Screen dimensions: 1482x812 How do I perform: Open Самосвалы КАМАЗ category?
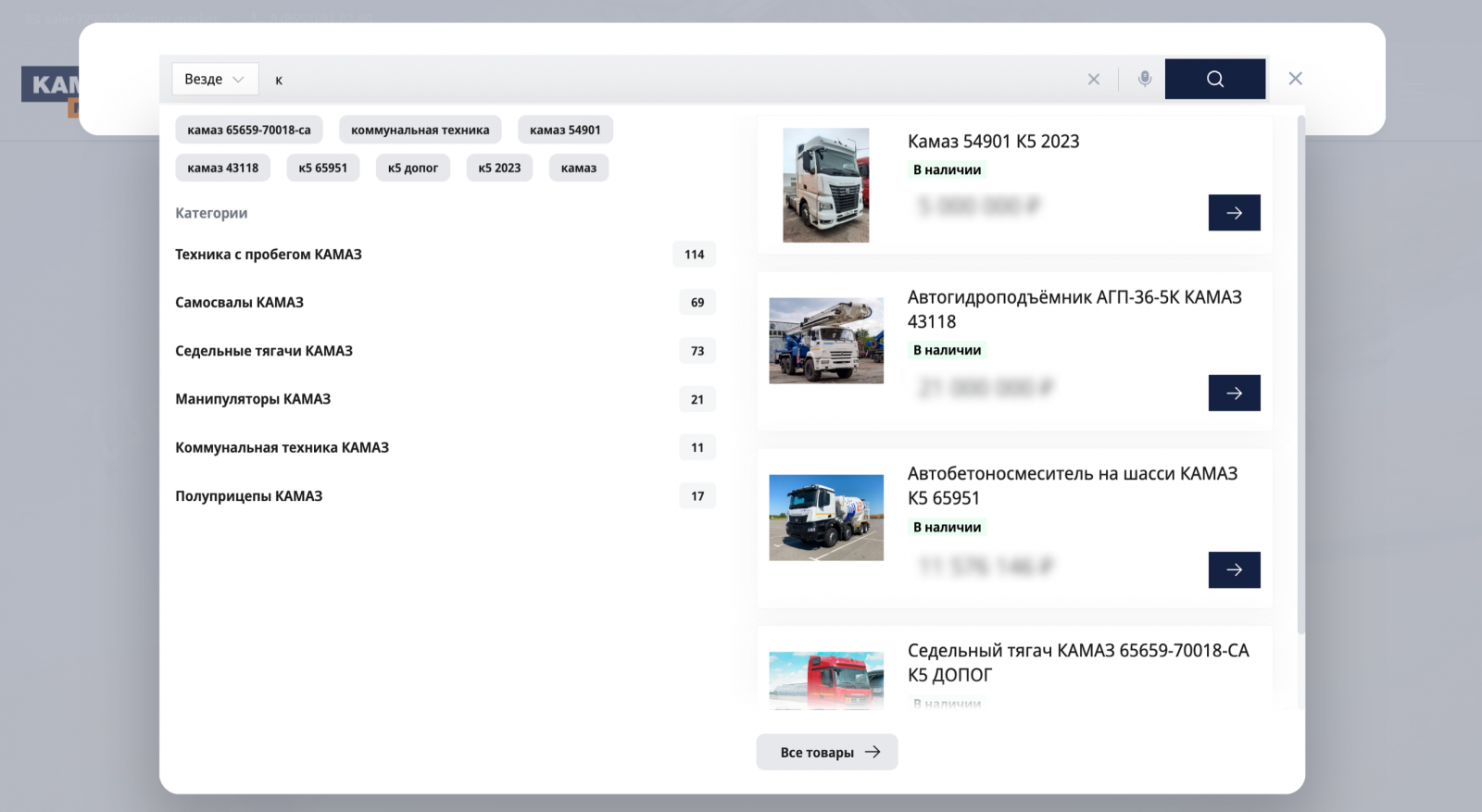coord(239,303)
